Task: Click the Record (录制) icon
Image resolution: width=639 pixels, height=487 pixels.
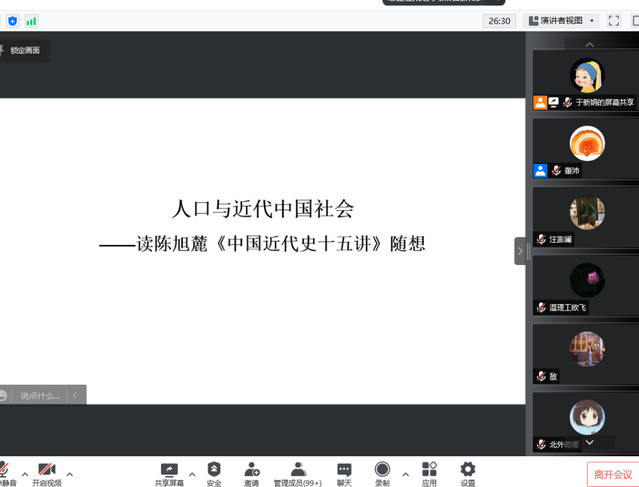Action: [x=382, y=470]
